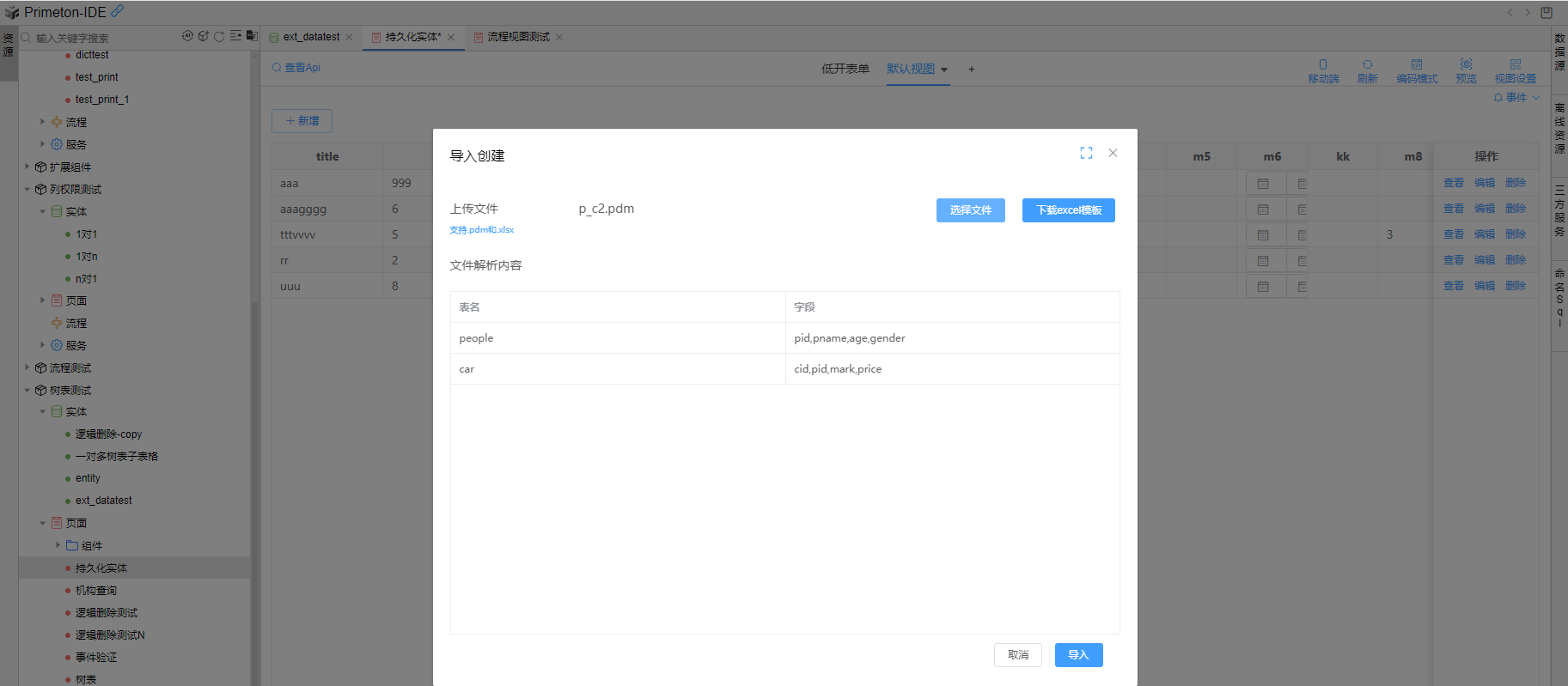
Task: Click the collapse-all icon in resource panel
Action: point(235,36)
